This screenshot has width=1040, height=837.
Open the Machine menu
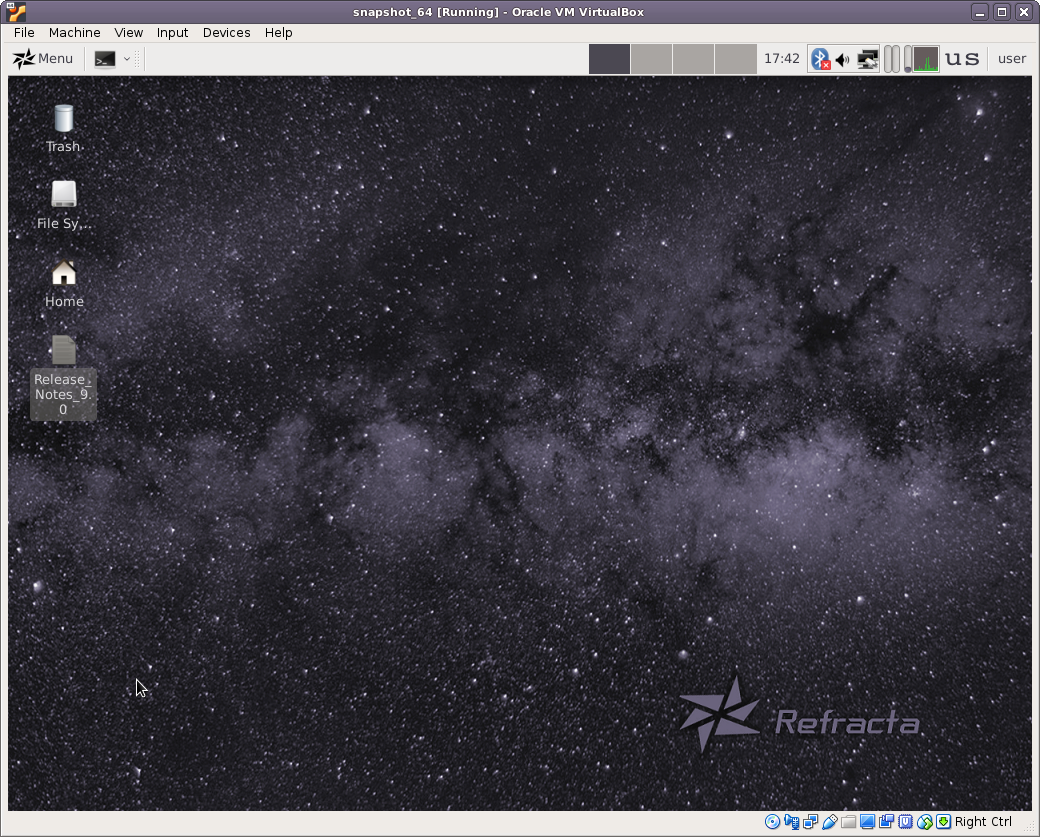coord(74,32)
